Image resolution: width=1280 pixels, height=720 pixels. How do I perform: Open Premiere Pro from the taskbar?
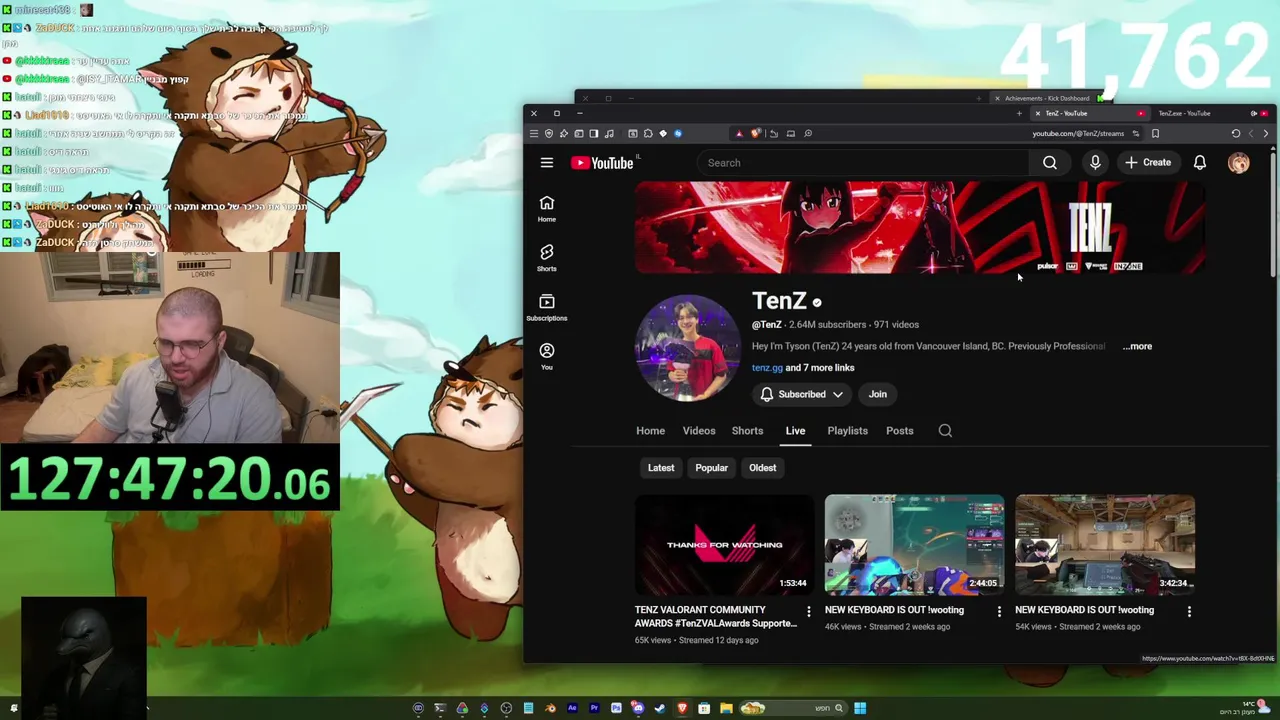[x=594, y=708]
